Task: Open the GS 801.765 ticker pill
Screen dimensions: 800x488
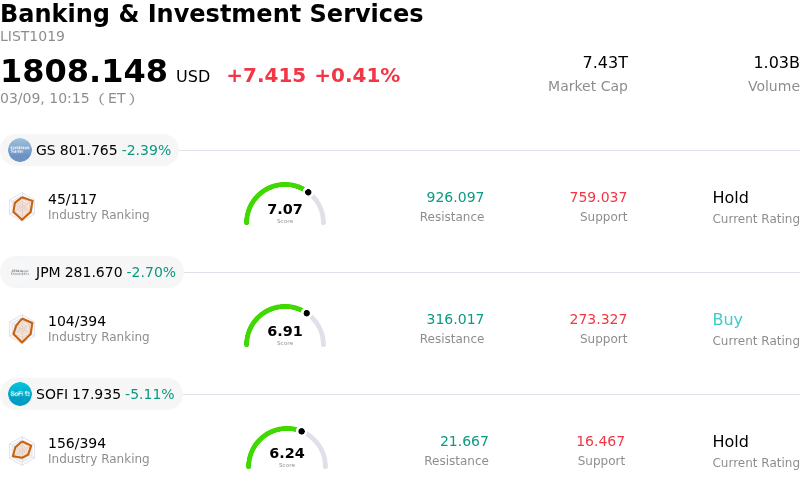Action: point(90,150)
